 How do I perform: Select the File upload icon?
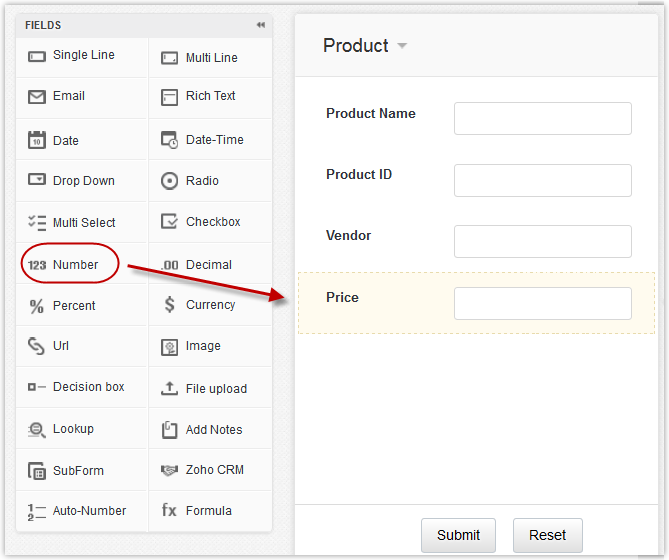170,388
